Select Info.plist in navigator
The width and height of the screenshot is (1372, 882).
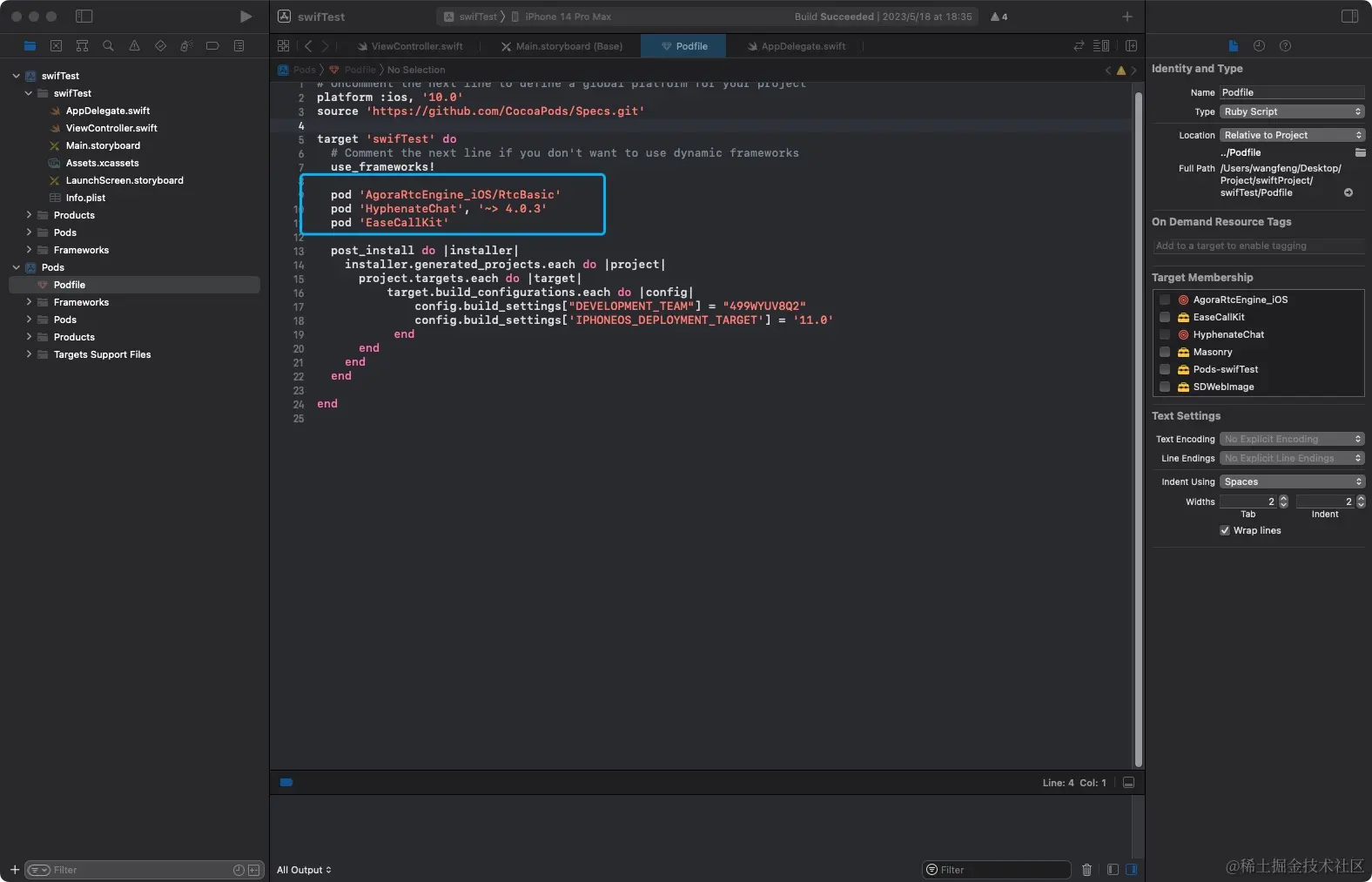click(85, 198)
